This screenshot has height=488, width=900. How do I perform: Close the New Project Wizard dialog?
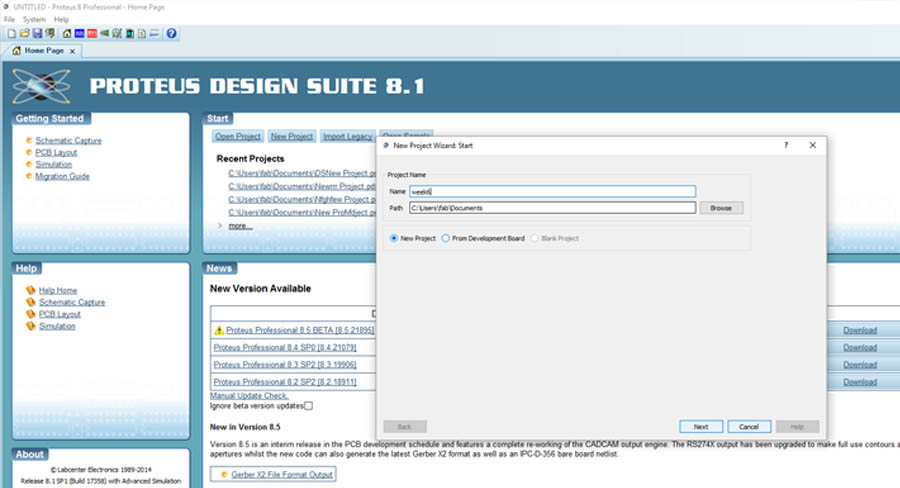click(813, 145)
